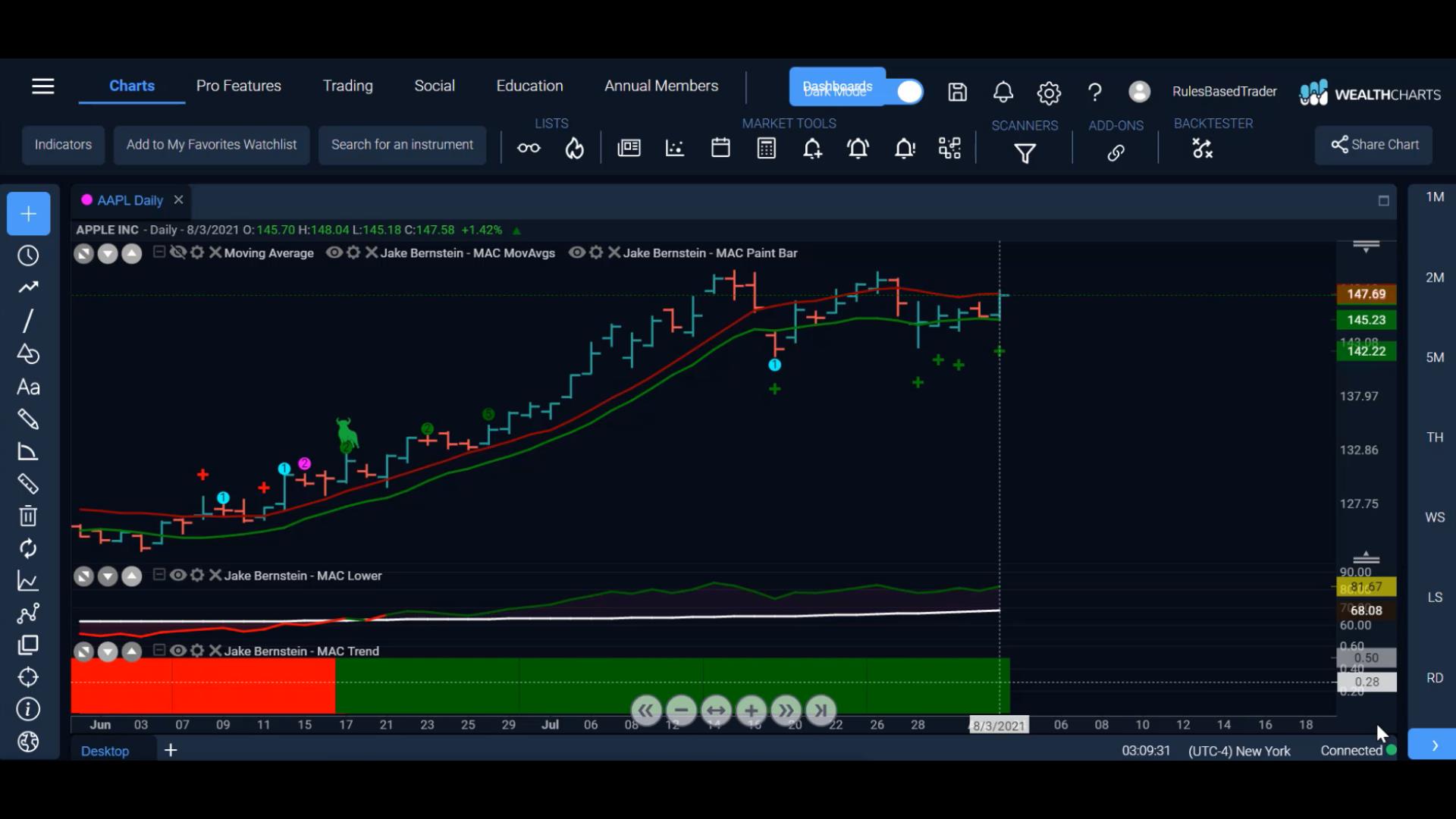Move MAC Lower pane up
Viewport: 1456px width, 819px height.
(132, 577)
